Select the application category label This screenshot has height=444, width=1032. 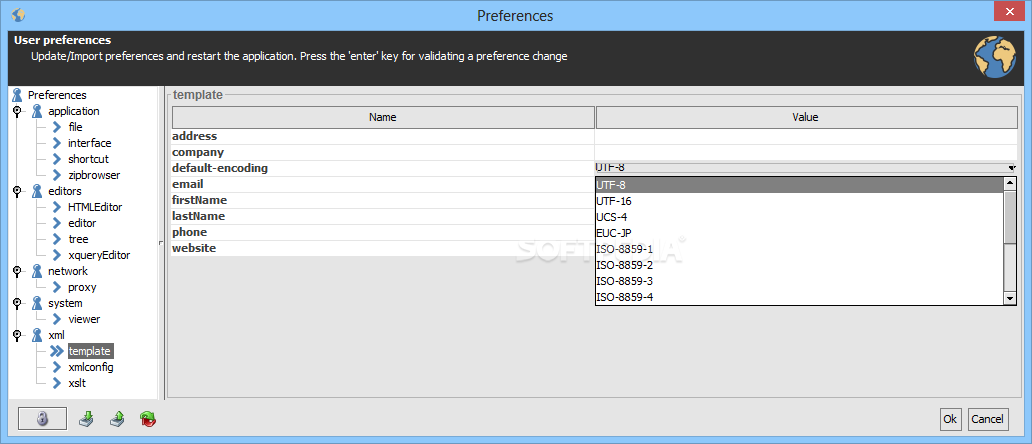[x=74, y=111]
